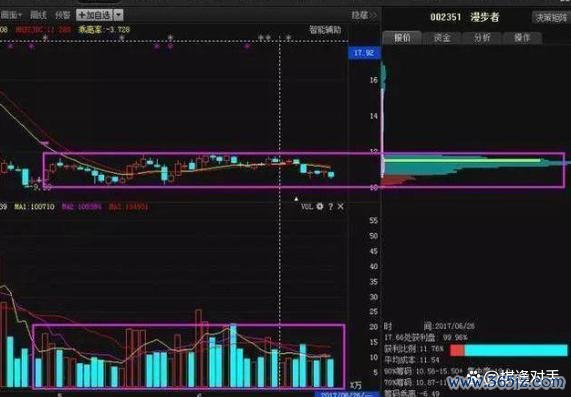The image size is (571, 397).
Task: Switch to the 资金 tab
Action: (x=442, y=38)
